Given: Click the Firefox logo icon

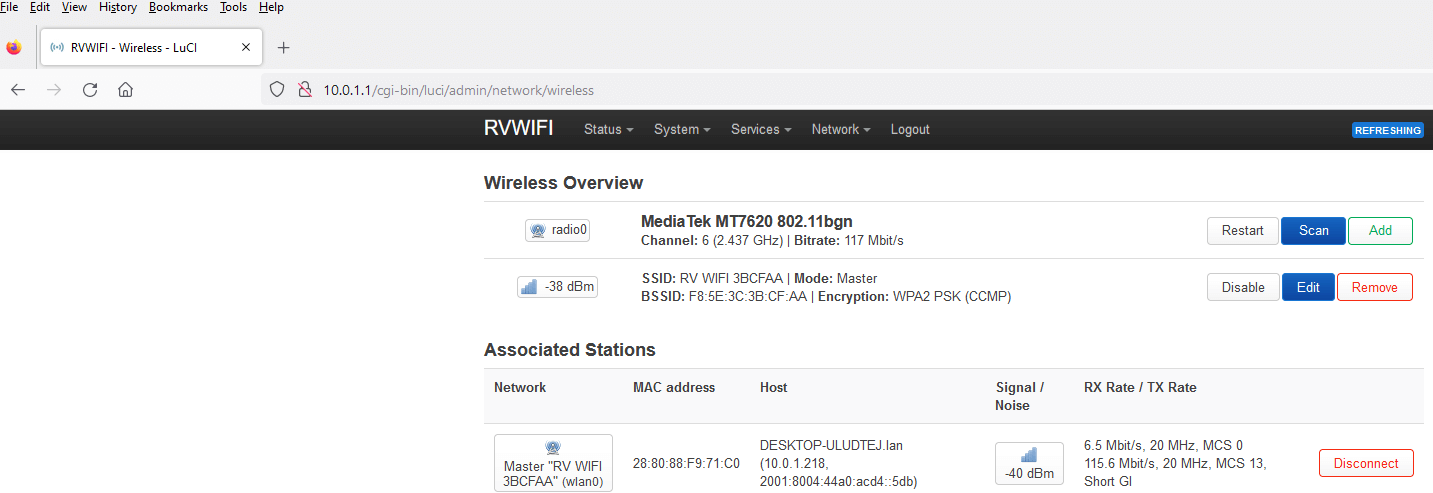Looking at the screenshot, I should tap(14, 47).
